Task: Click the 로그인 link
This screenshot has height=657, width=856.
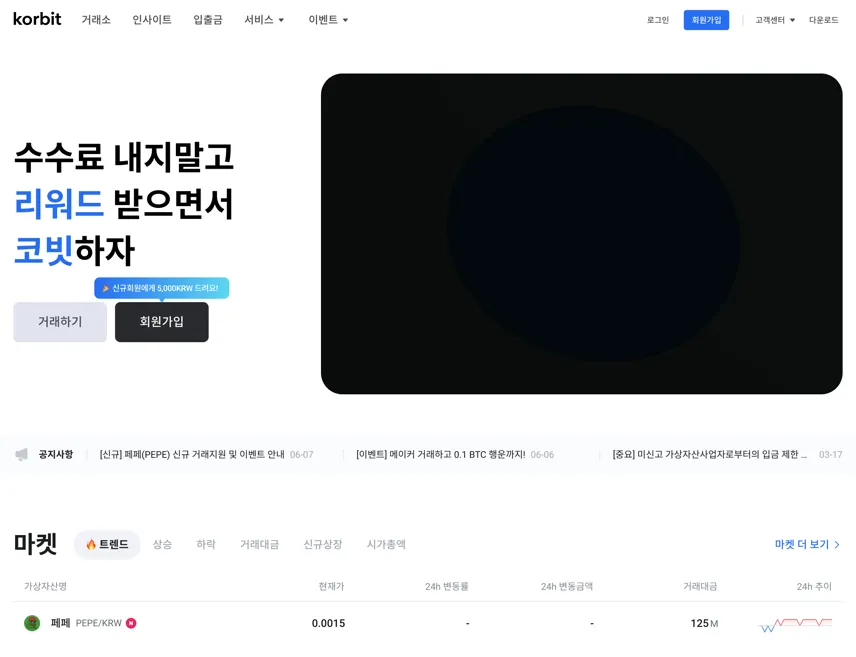Action: point(658,20)
